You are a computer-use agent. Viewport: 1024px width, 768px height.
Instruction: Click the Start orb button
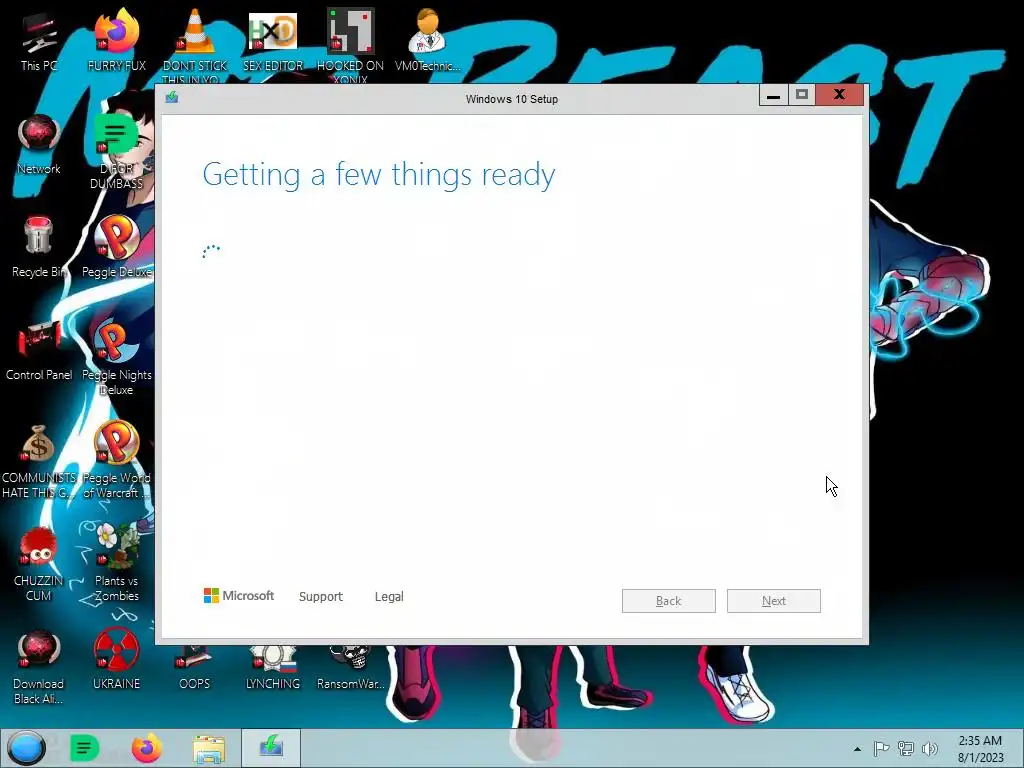pos(26,748)
